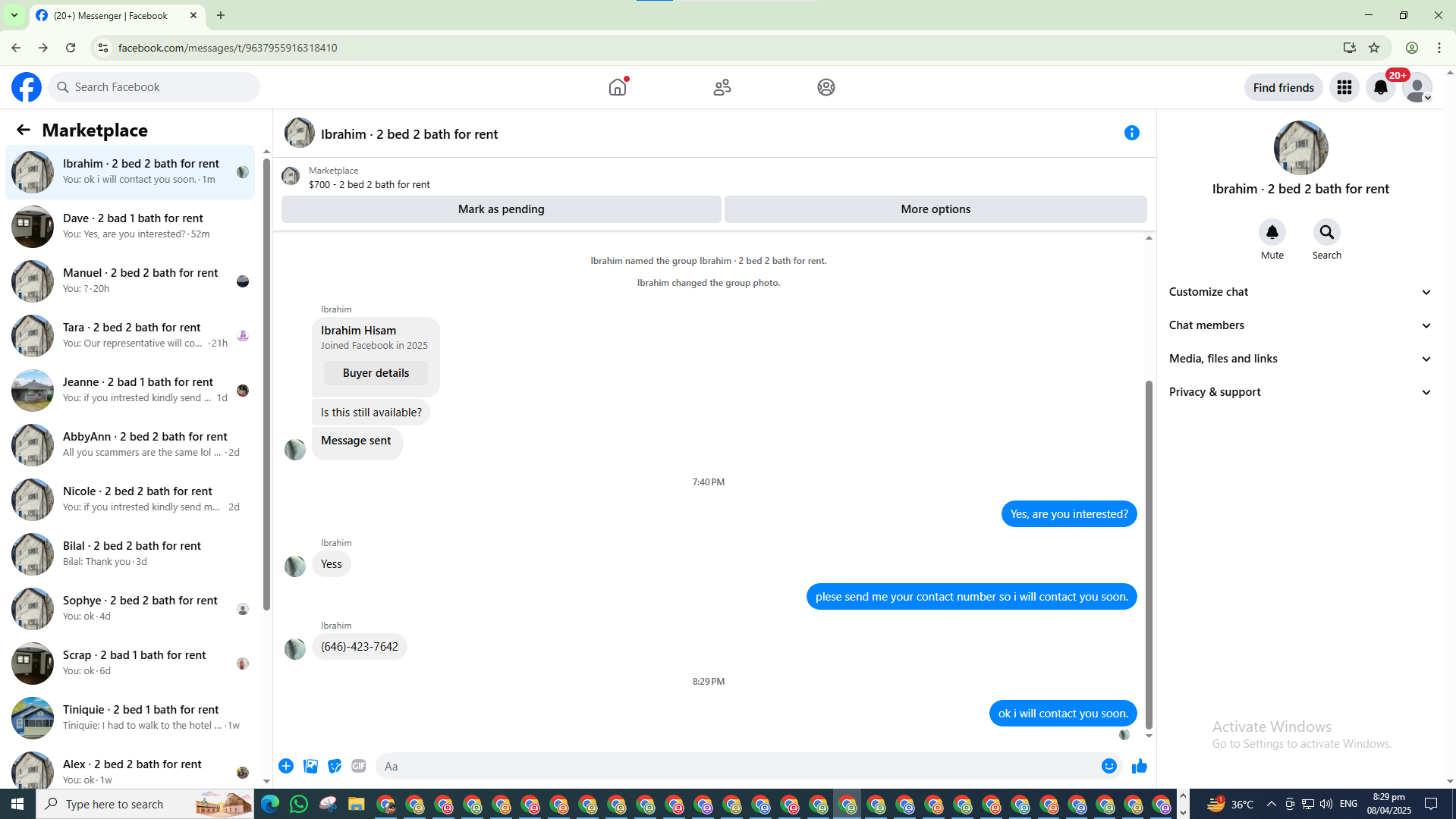Viewport: 1456px width, 819px height.
Task: Open the Sophye 2 bed 2 bath conversation
Action: click(131, 609)
